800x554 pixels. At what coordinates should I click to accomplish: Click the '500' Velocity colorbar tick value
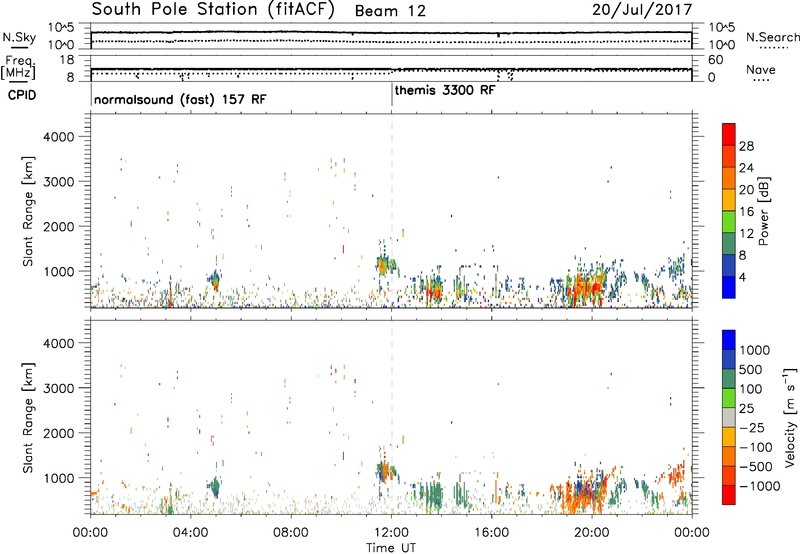tap(751, 369)
